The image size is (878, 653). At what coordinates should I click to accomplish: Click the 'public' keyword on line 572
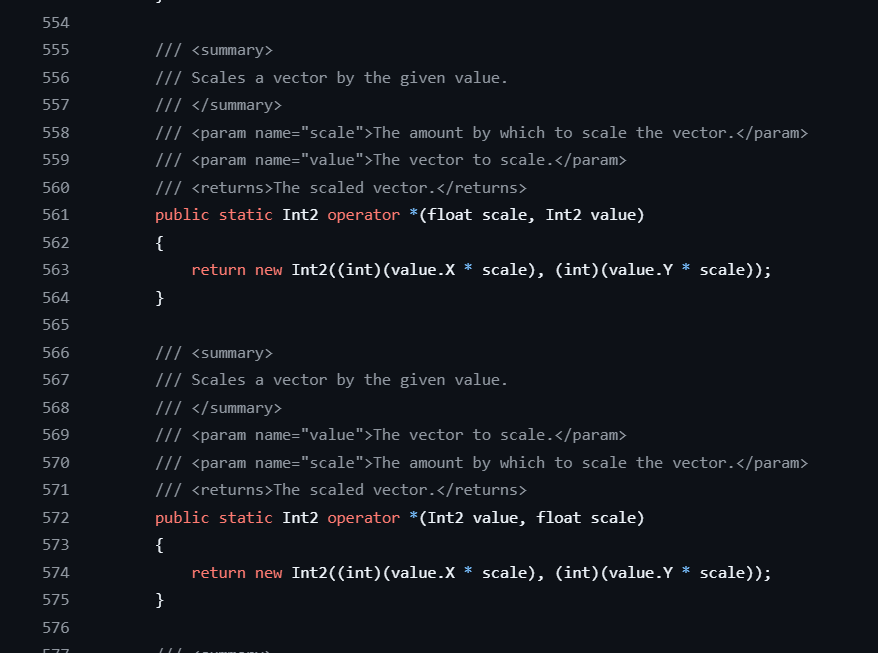[182, 517]
